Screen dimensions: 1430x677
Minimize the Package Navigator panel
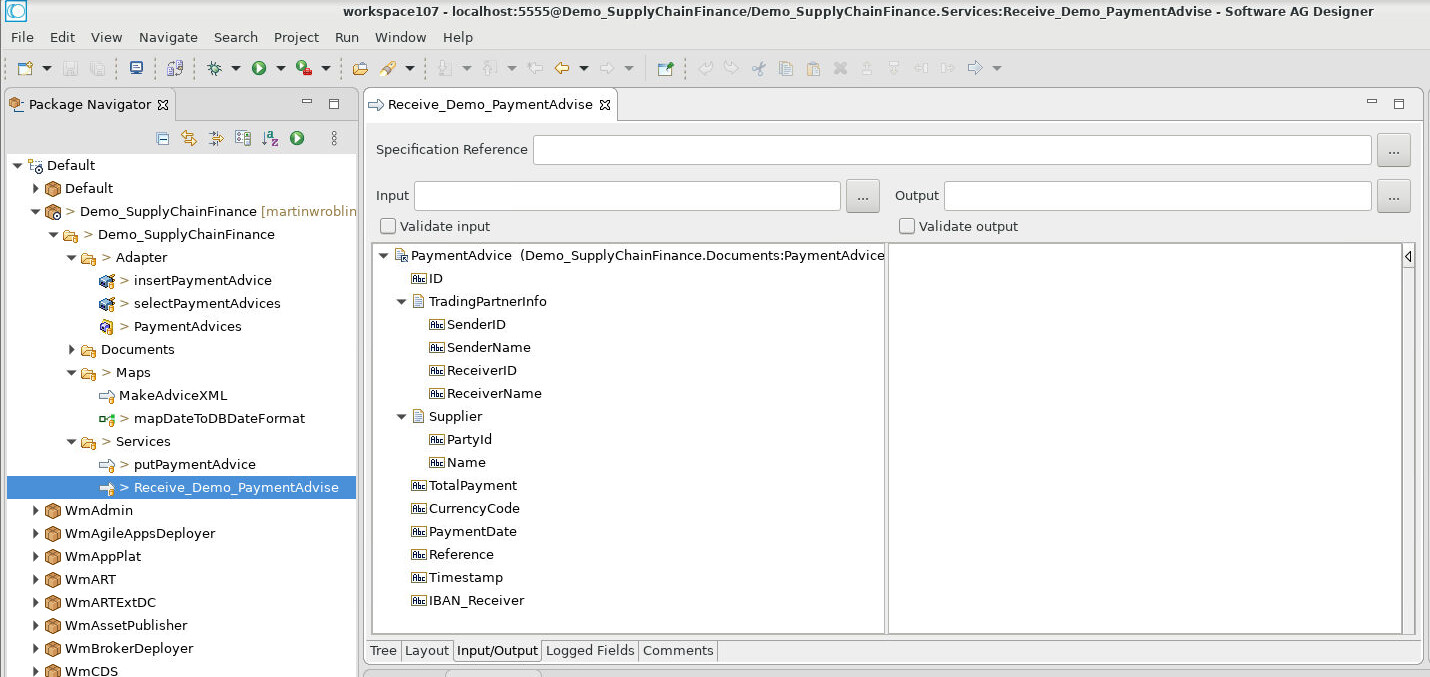coord(308,103)
